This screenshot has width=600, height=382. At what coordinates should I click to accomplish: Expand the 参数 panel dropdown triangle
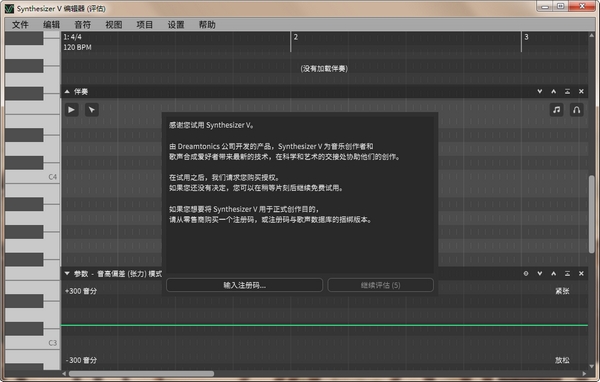(67, 274)
